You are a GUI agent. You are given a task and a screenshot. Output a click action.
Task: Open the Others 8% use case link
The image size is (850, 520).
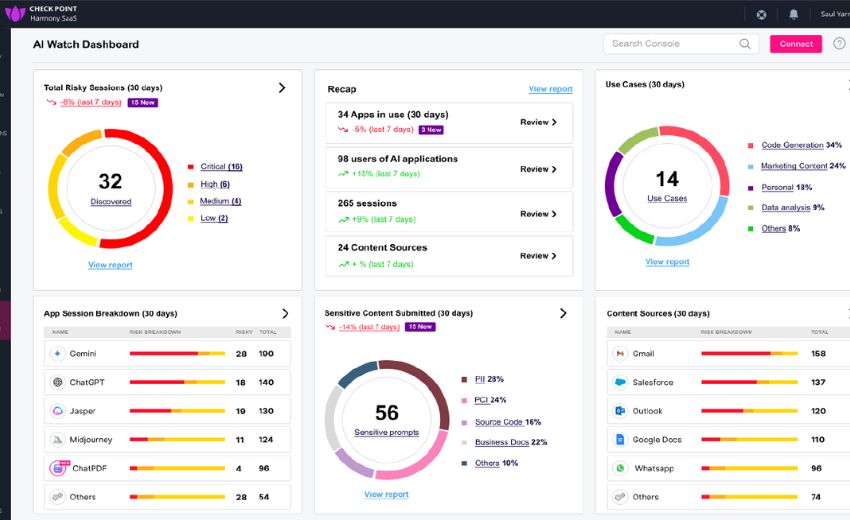click(x=774, y=228)
